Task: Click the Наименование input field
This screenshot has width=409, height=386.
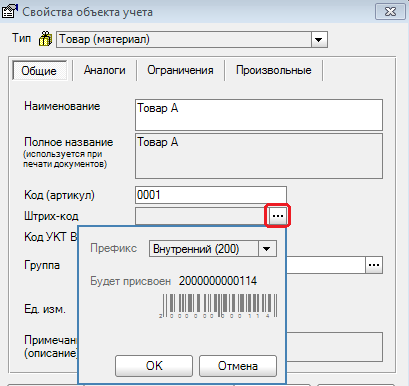Action: [259, 115]
